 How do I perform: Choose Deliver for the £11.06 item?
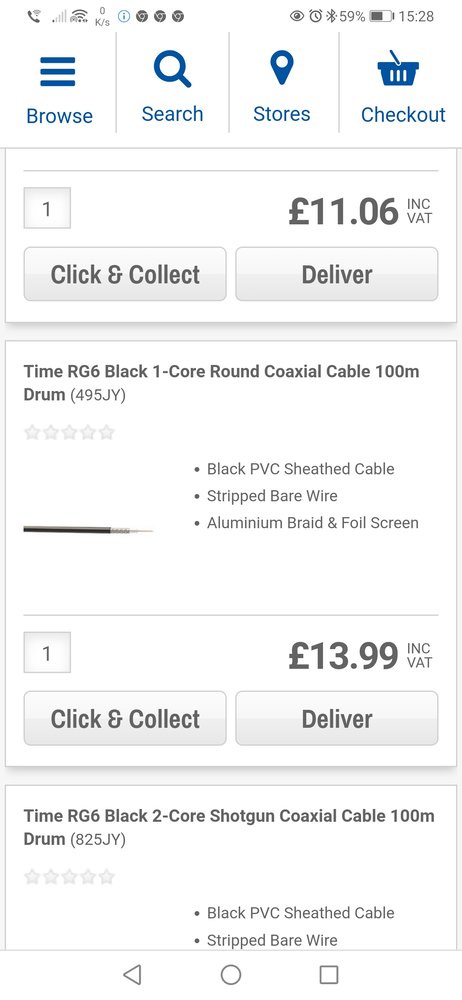pos(337,274)
